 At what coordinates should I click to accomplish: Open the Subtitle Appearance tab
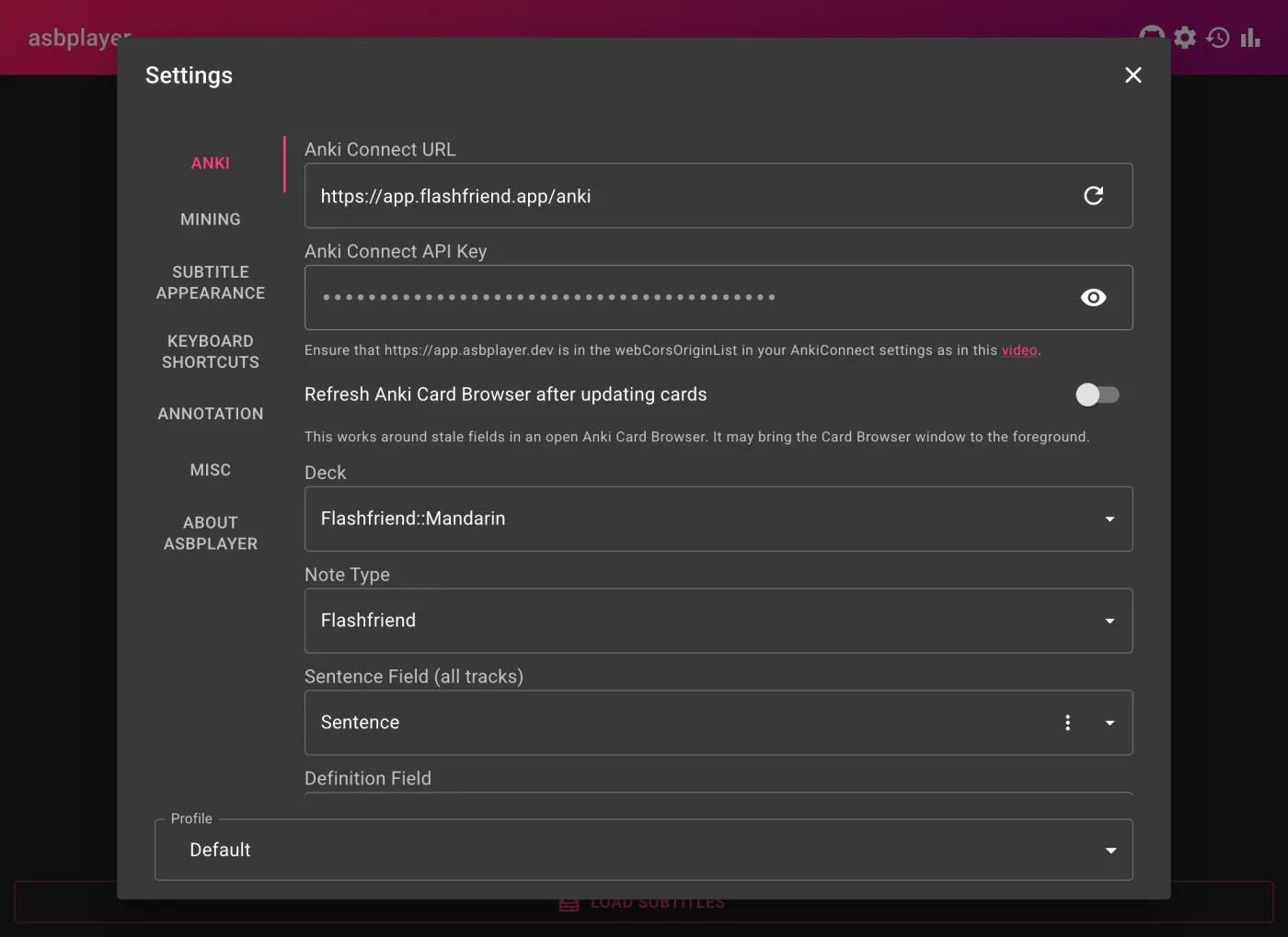coord(211,282)
